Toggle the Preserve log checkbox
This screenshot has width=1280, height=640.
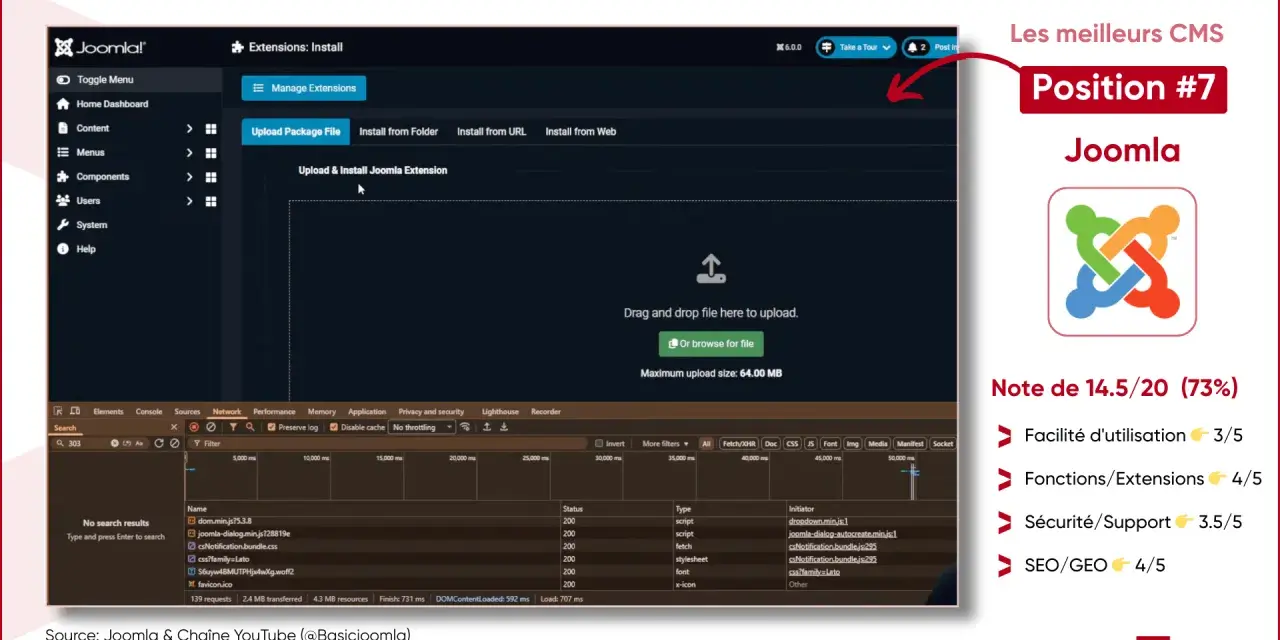click(x=272, y=427)
